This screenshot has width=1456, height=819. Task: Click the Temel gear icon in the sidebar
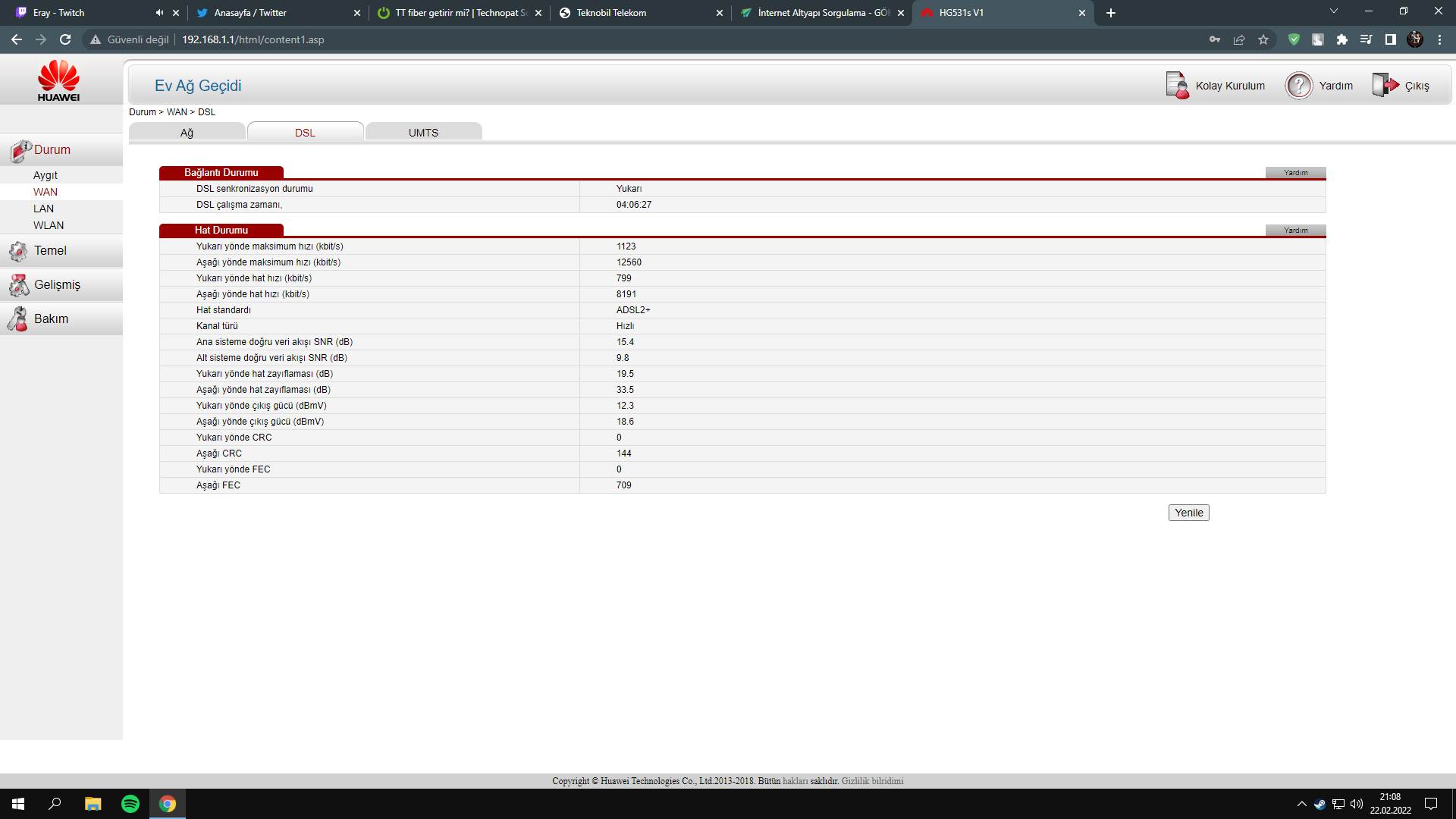(18, 251)
